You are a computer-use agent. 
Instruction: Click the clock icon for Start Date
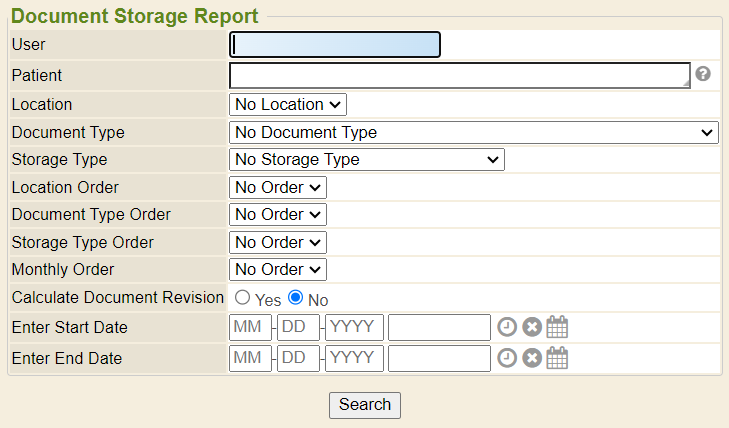[x=508, y=328]
